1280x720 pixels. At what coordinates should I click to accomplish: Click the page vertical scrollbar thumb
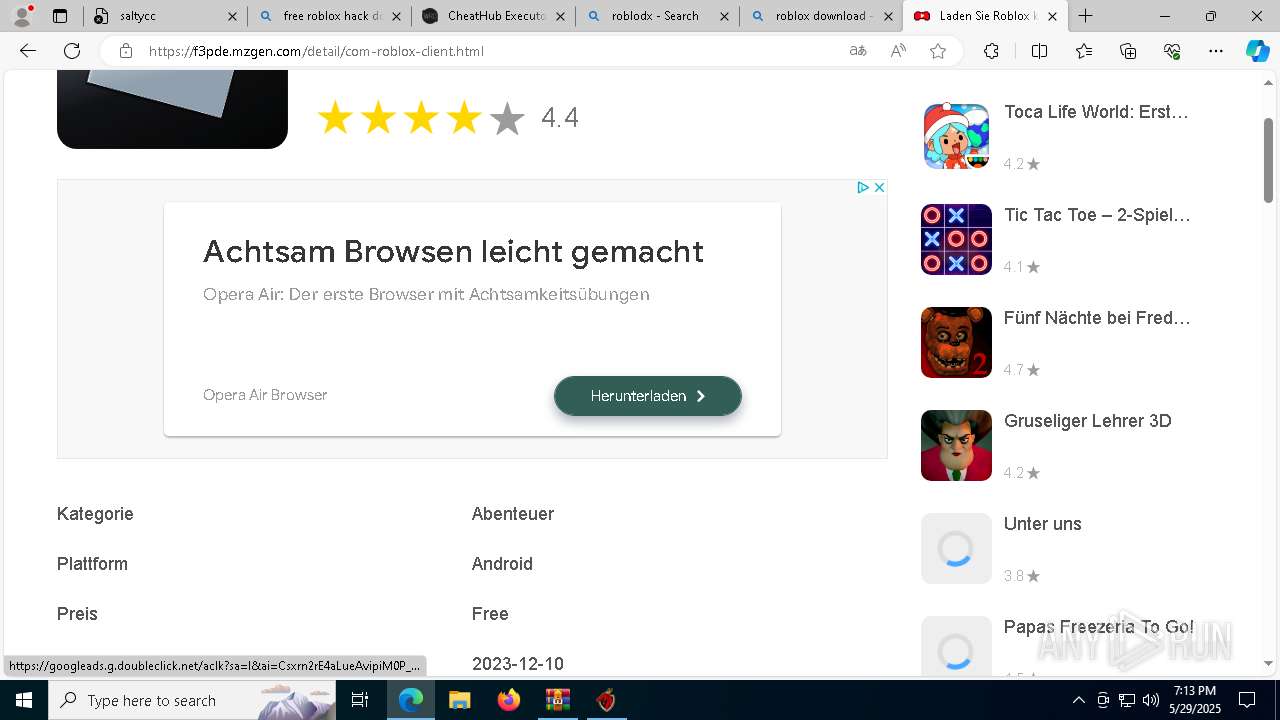click(x=1269, y=159)
